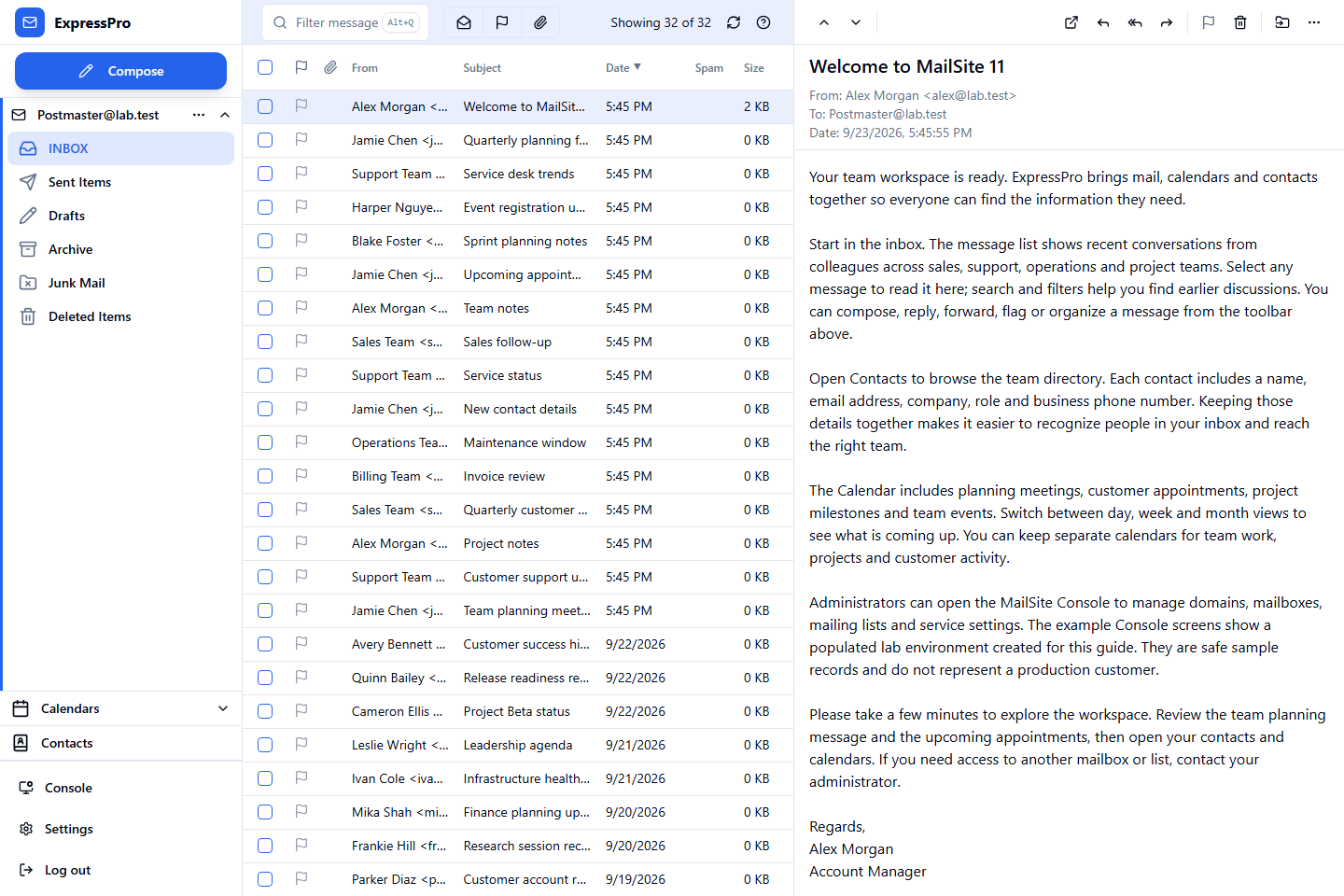Open the Deleted Items folder

coord(120,316)
